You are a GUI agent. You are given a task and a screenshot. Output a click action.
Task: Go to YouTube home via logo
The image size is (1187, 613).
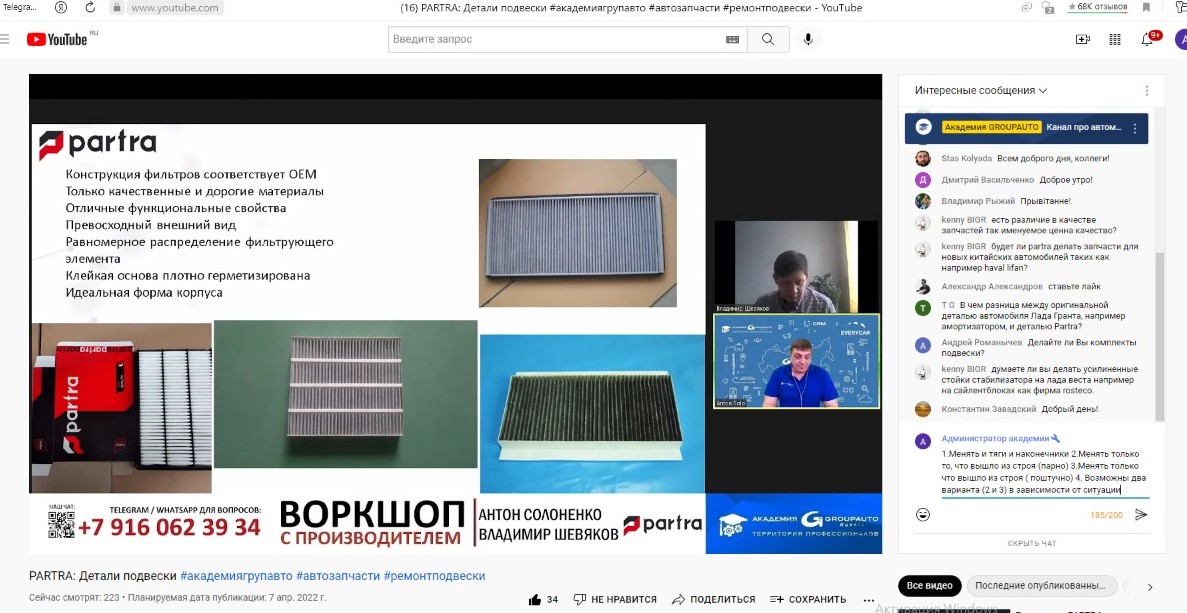coord(58,39)
